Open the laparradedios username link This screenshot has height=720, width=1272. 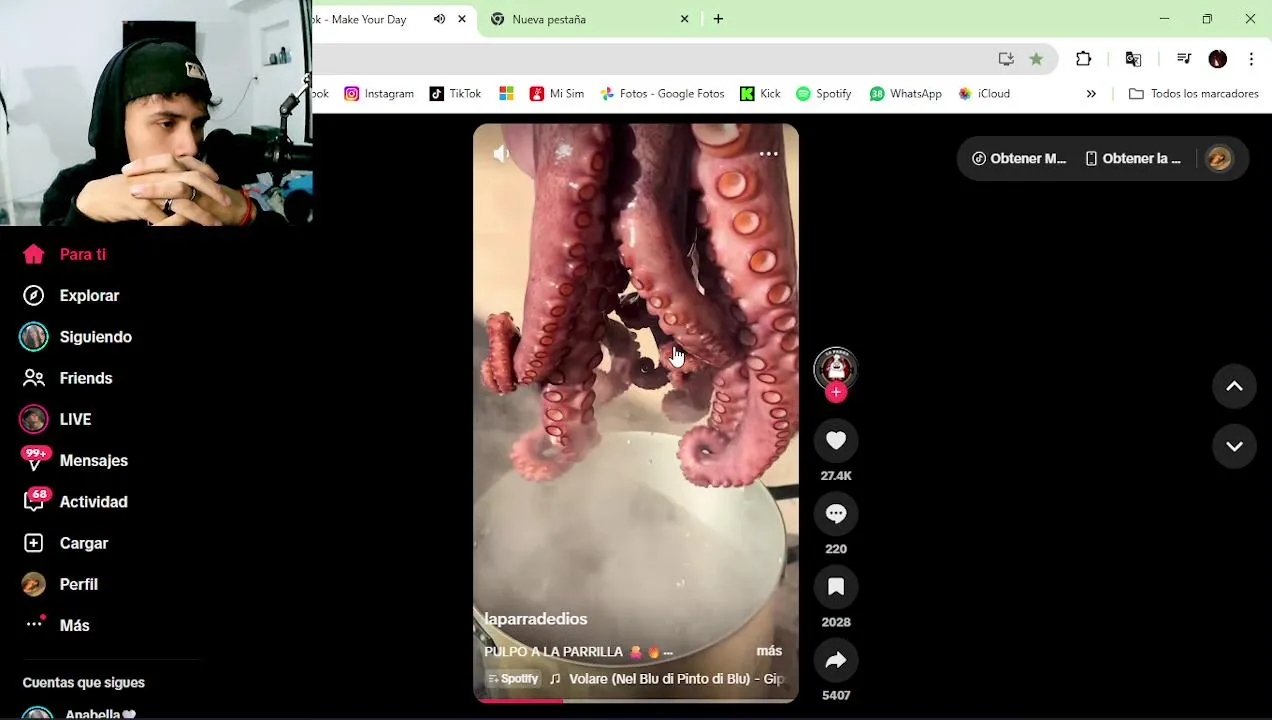536,619
